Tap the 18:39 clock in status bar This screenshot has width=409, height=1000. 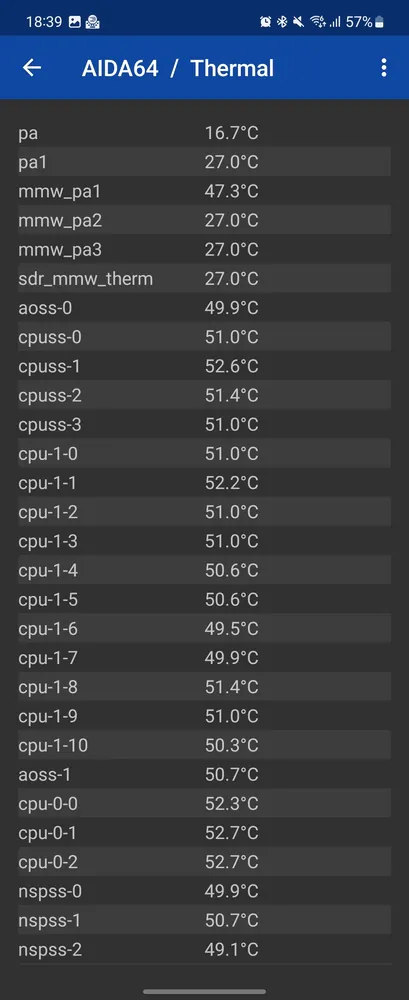(x=43, y=22)
